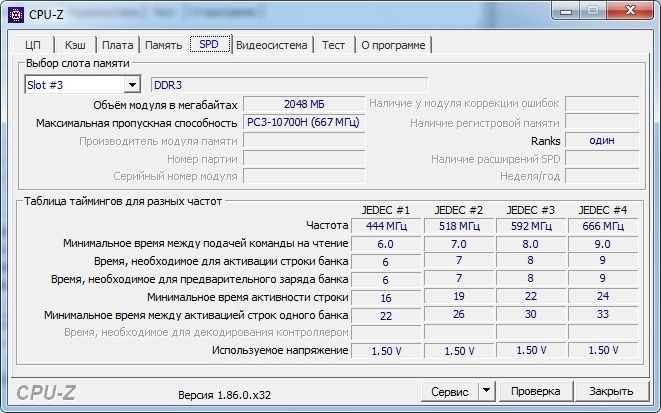Switch to the ЦП tab
This screenshot has height=413, width=661.
coord(33,45)
